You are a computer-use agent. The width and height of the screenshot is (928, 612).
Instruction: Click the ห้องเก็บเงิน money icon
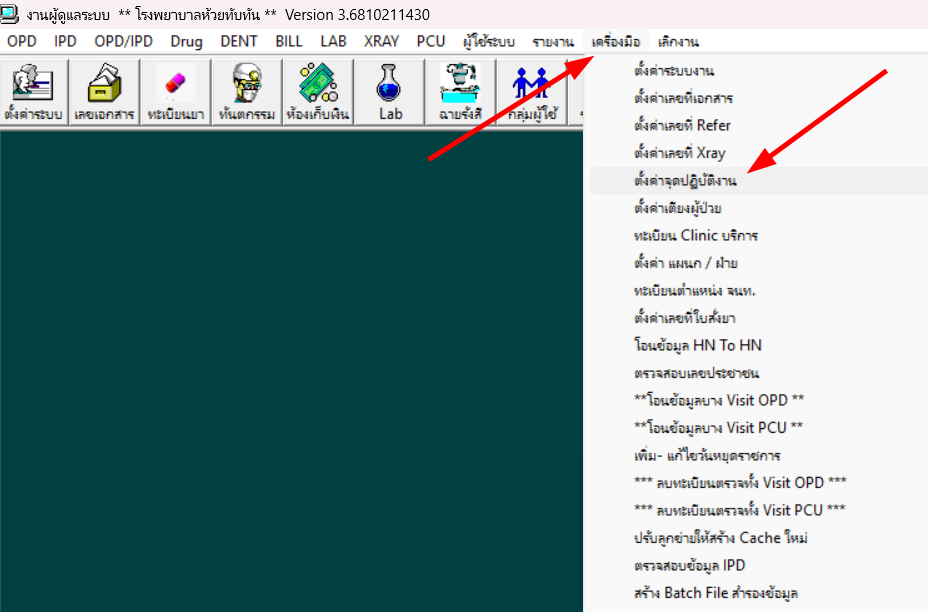pyautogui.click(x=317, y=91)
